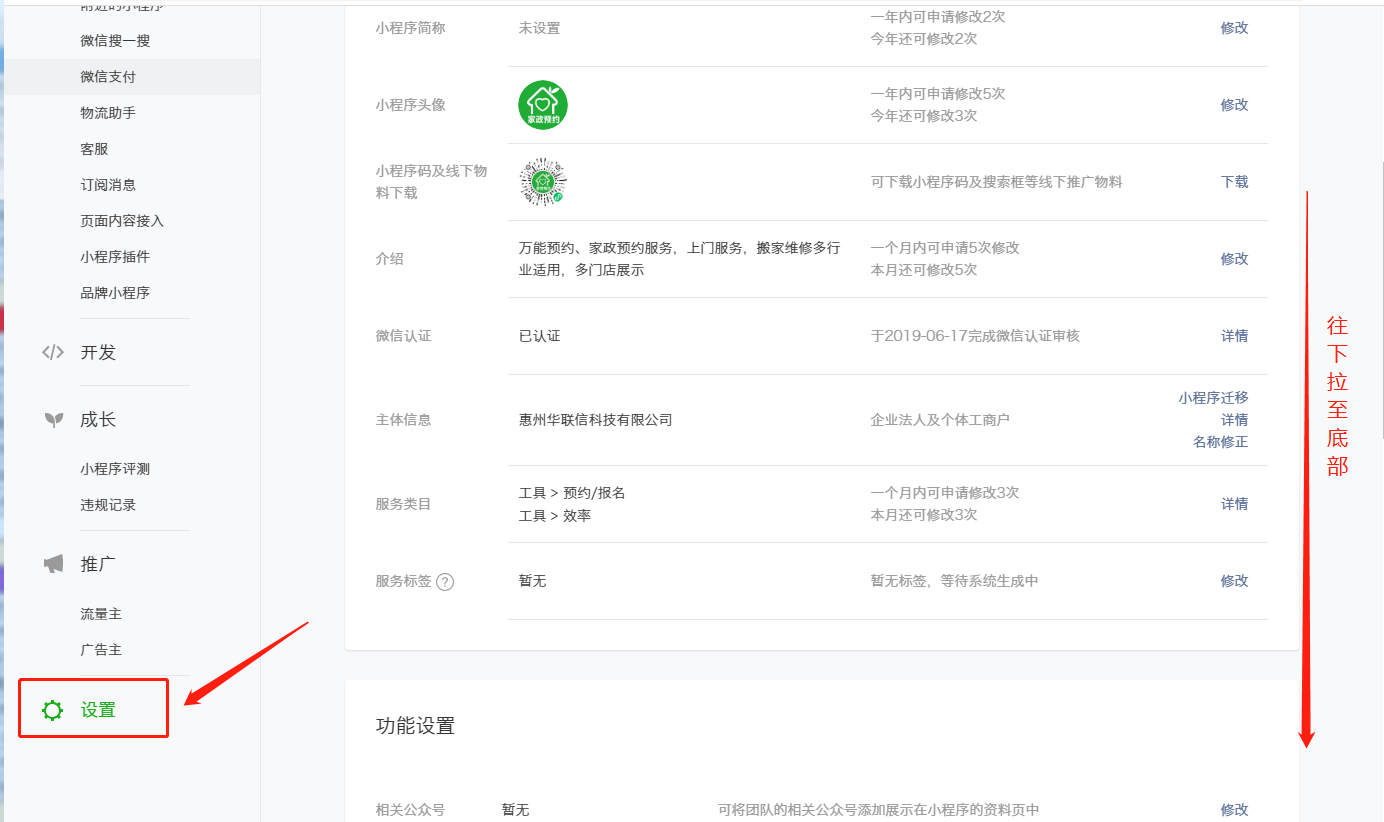Open the 成长 sidebar section
The width and height of the screenshot is (1384, 822).
98,420
